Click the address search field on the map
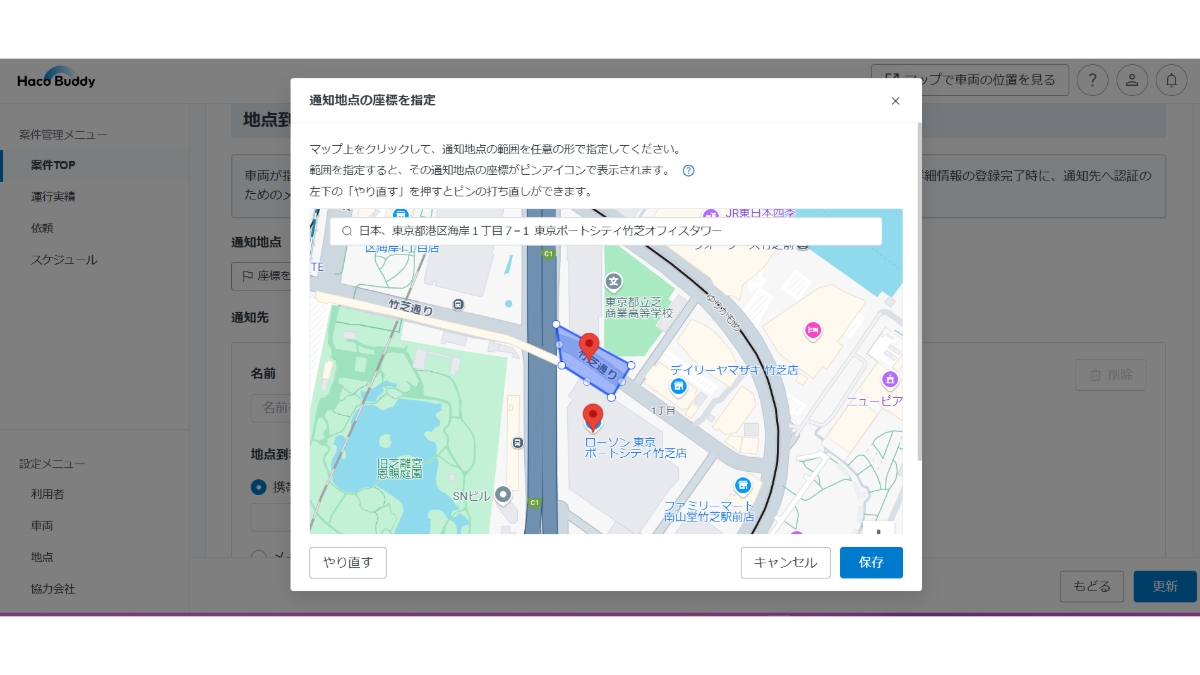This screenshot has height=675, width=1200. coord(606,231)
